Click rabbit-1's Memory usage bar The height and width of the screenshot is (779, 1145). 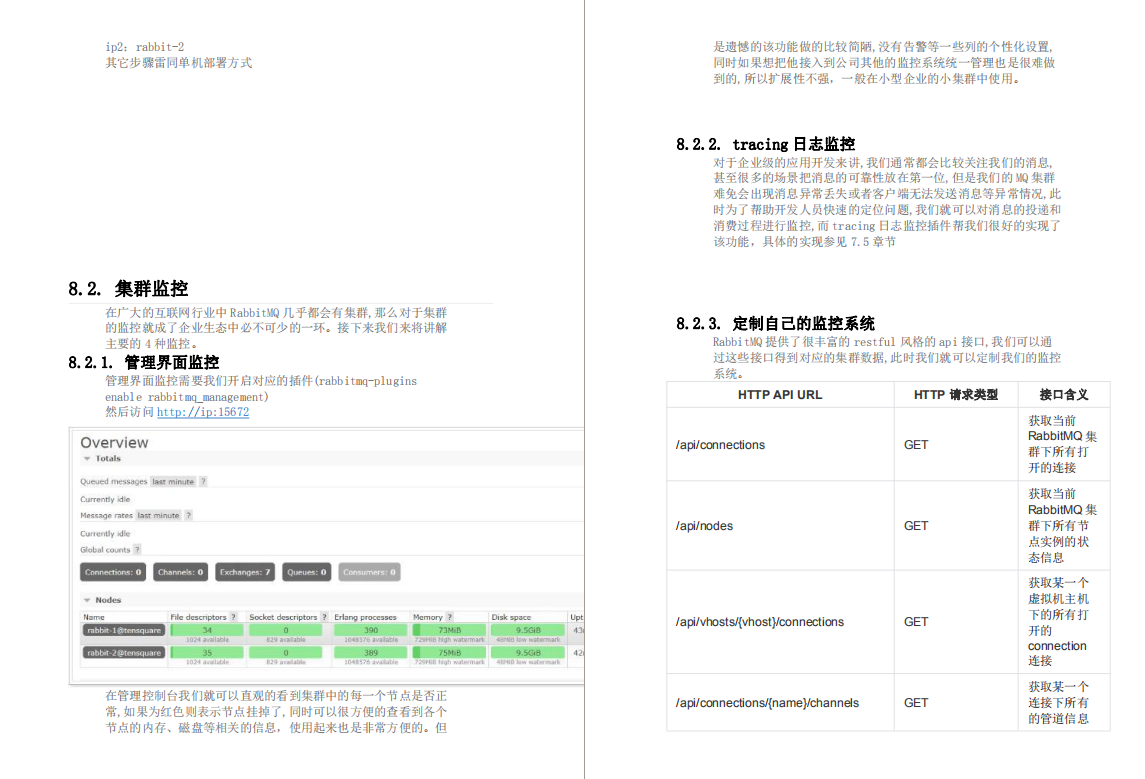tap(450, 631)
